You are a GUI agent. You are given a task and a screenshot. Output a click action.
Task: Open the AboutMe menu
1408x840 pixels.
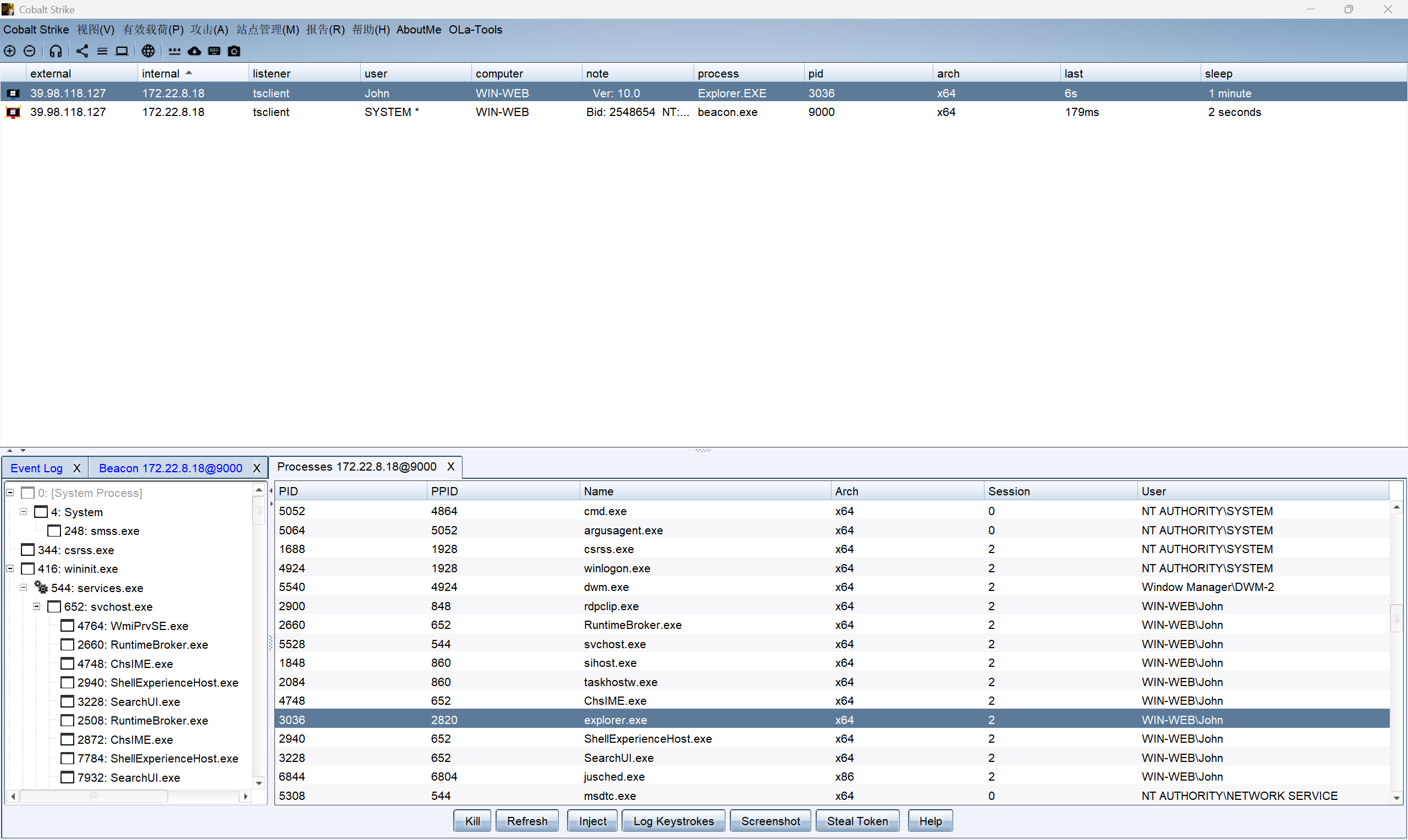pos(419,30)
